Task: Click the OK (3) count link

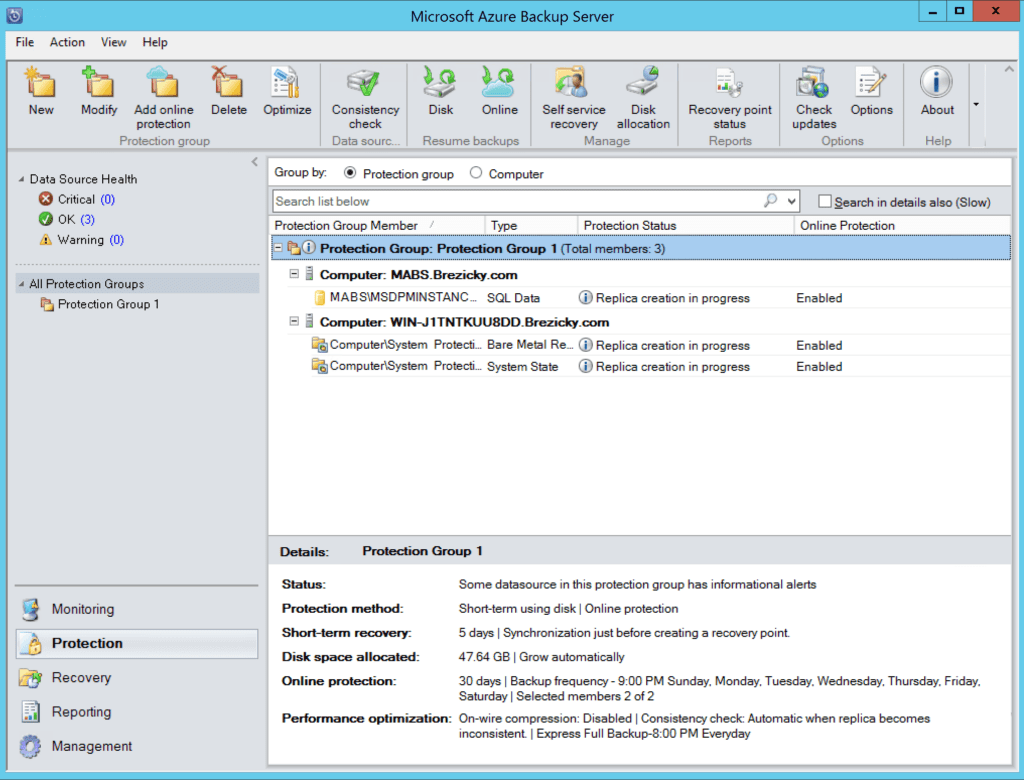Action: (88, 219)
